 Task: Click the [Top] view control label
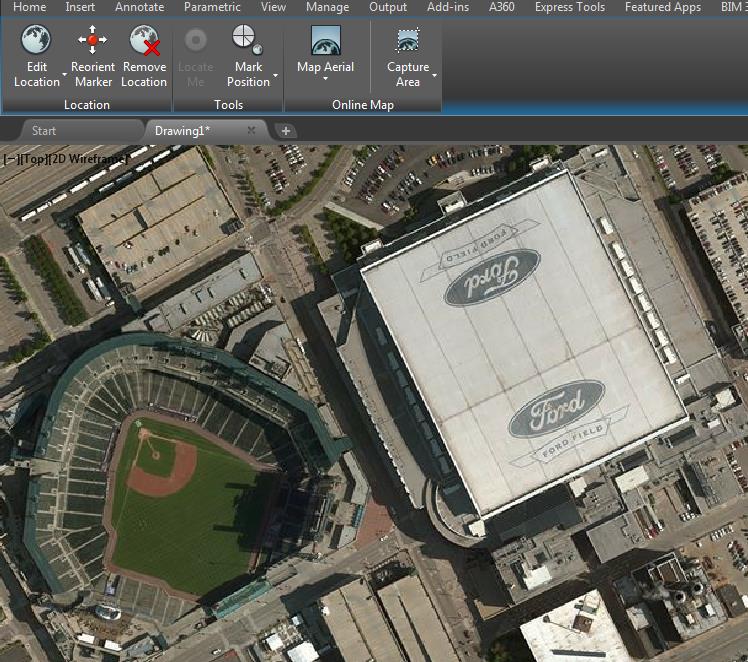33,158
